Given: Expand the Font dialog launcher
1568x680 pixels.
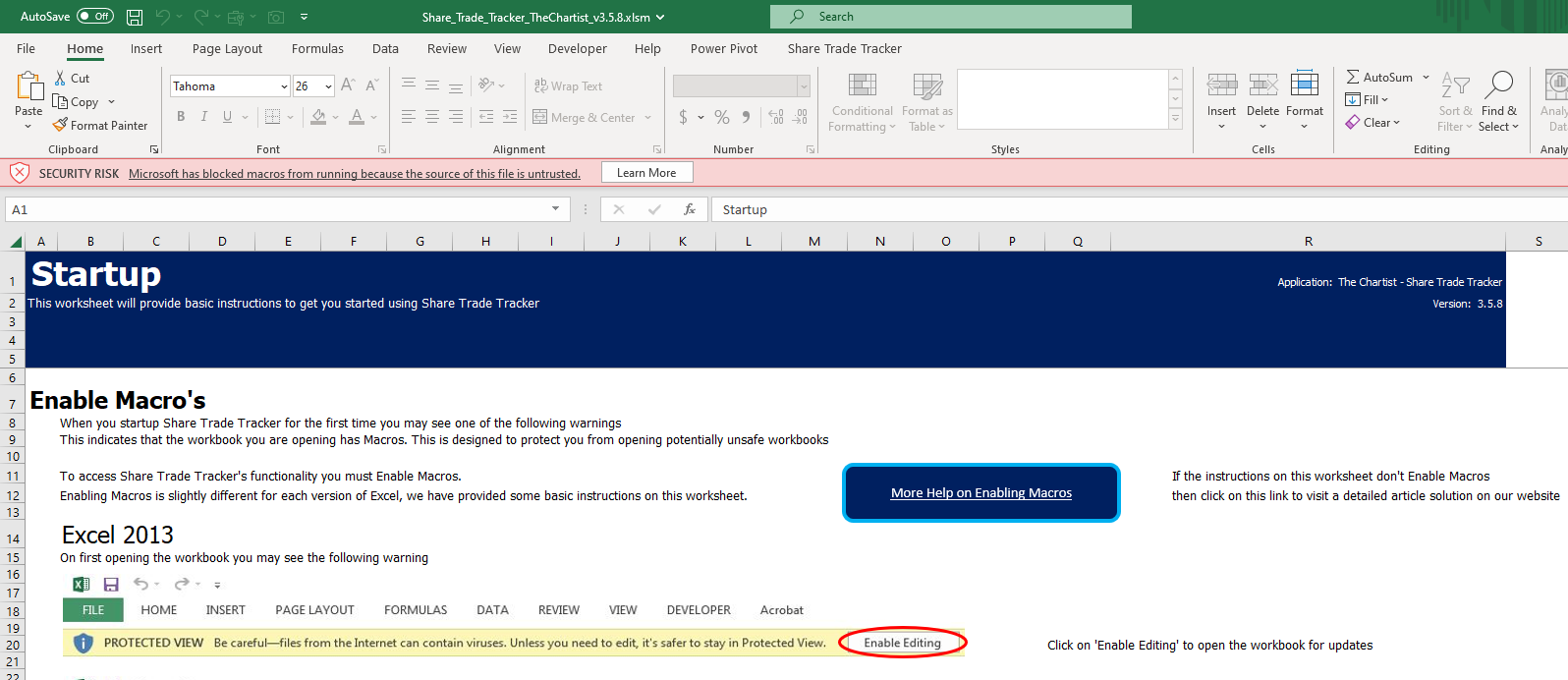Looking at the screenshot, I should coord(382,149).
